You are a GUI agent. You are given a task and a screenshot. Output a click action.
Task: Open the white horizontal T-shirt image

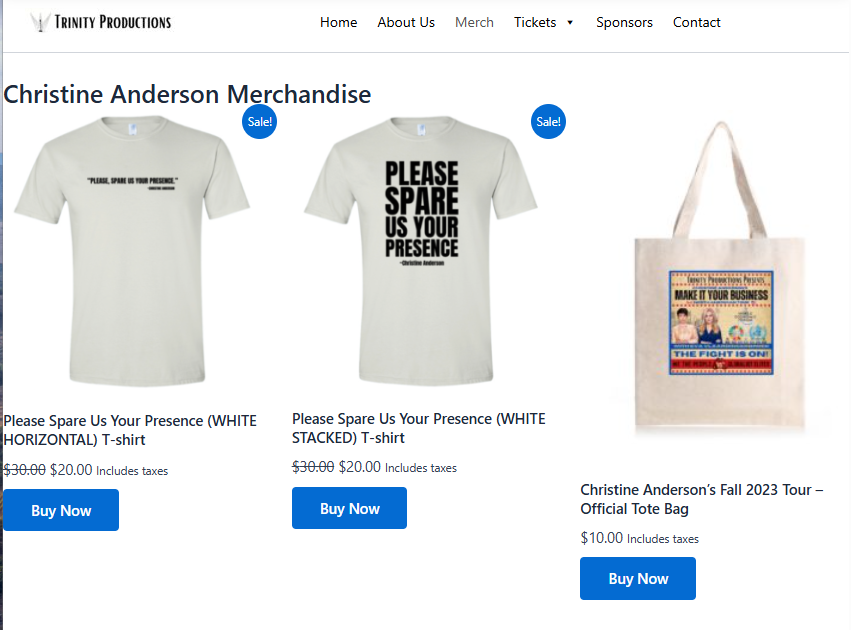coord(132,251)
